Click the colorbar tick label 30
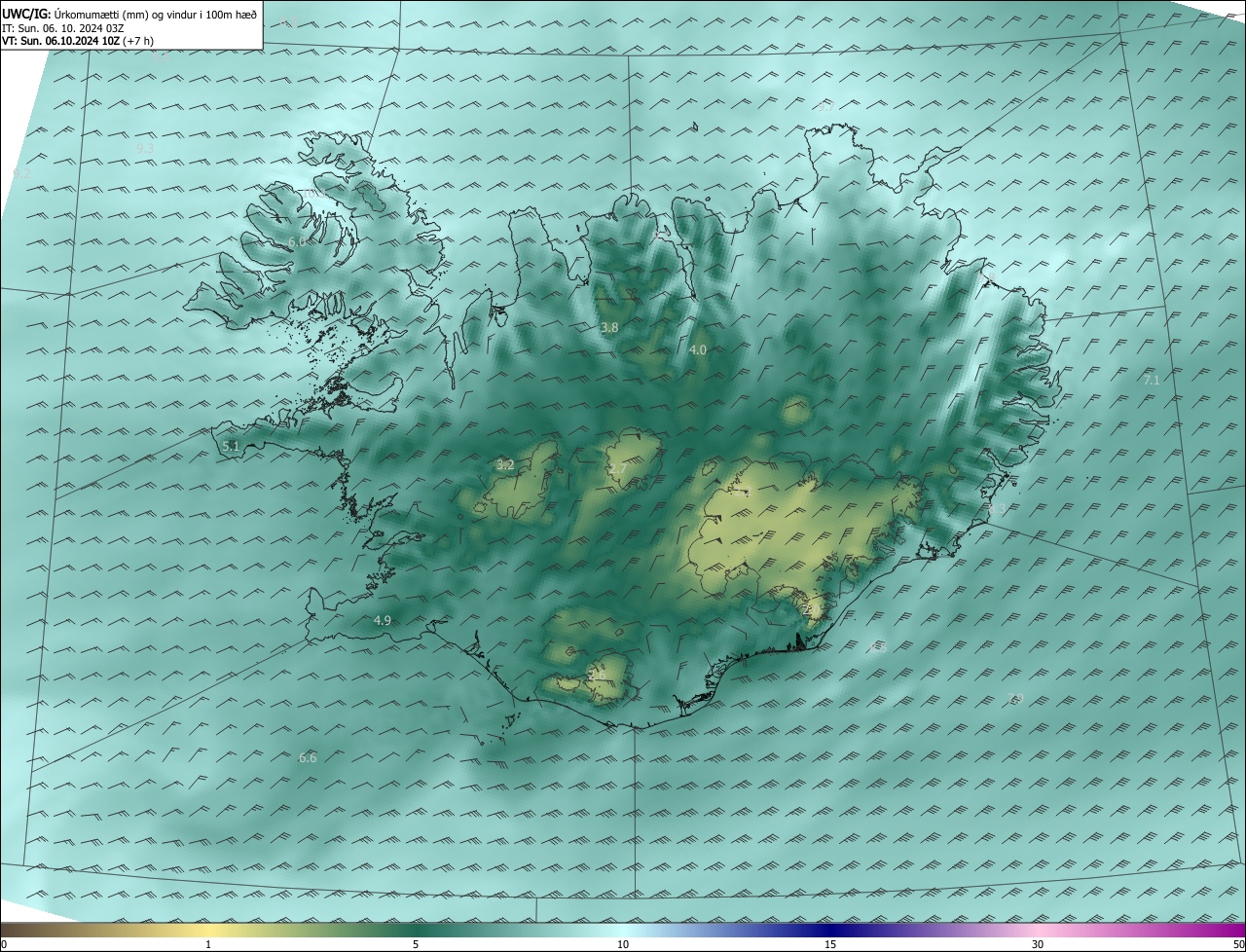 (x=1038, y=944)
